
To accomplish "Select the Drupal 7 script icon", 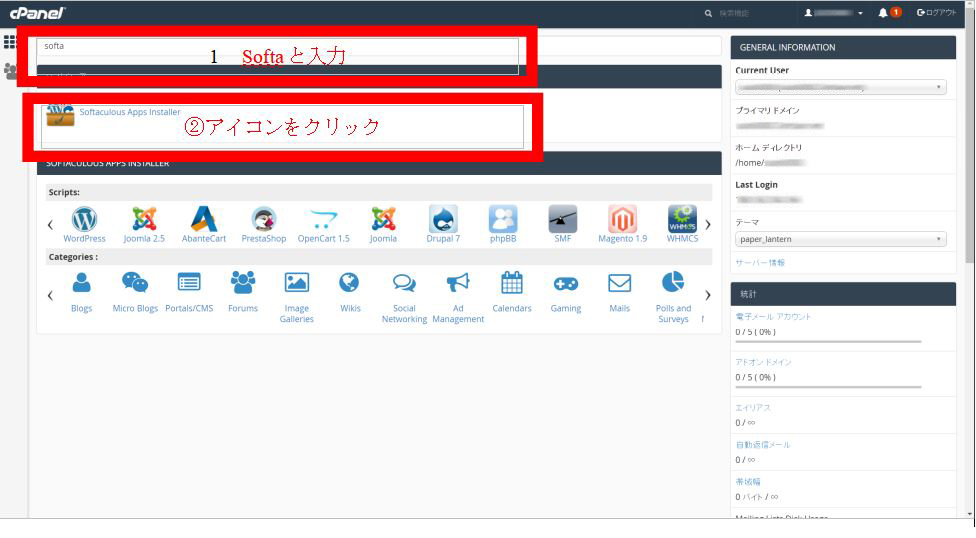I will click(443, 219).
